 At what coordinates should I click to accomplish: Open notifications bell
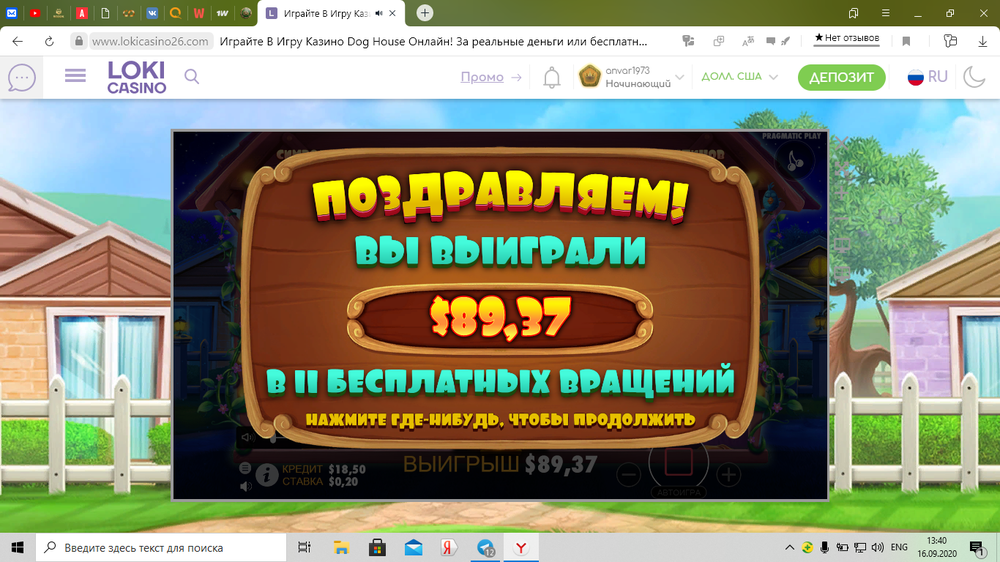[552, 77]
